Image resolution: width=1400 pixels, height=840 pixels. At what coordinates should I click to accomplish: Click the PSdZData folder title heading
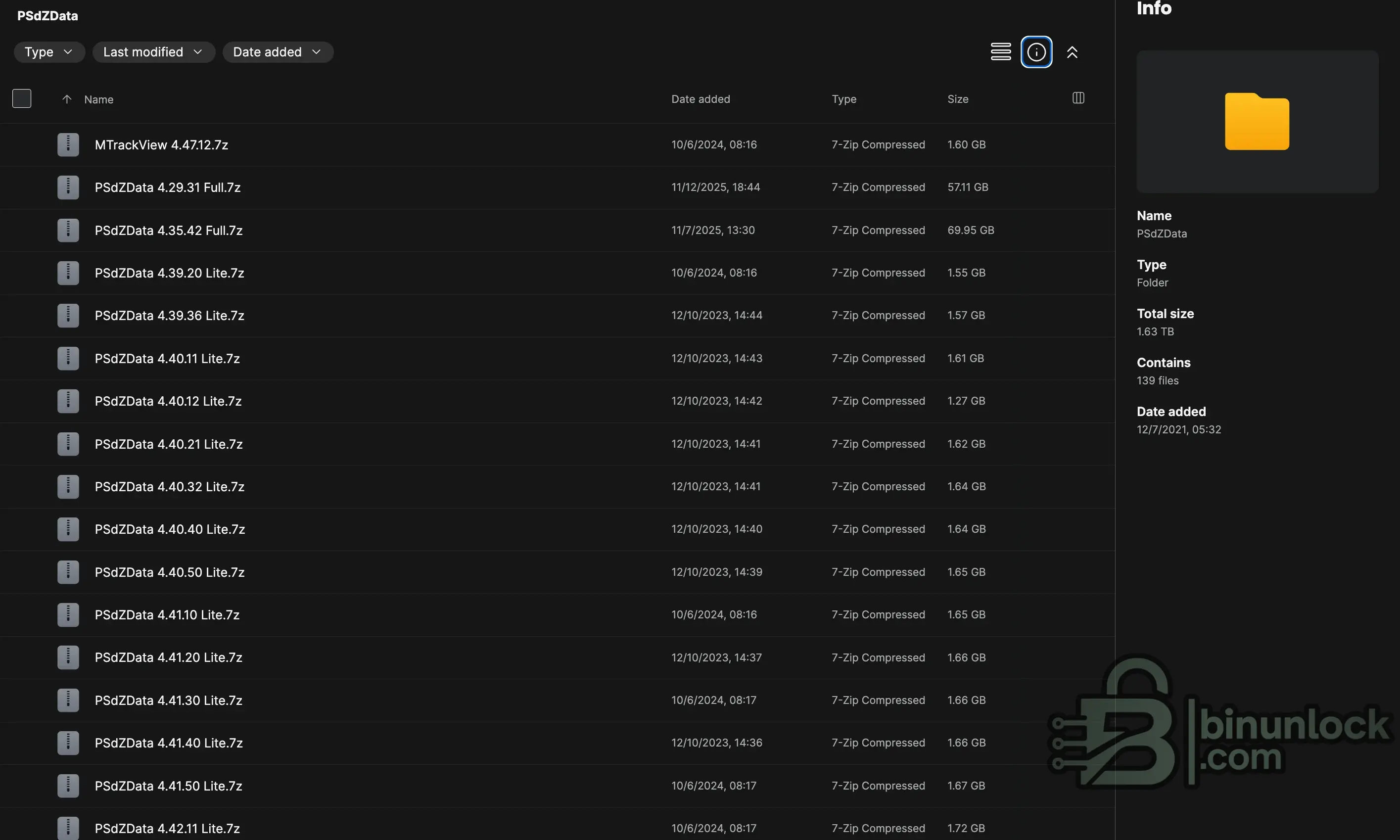(x=47, y=16)
